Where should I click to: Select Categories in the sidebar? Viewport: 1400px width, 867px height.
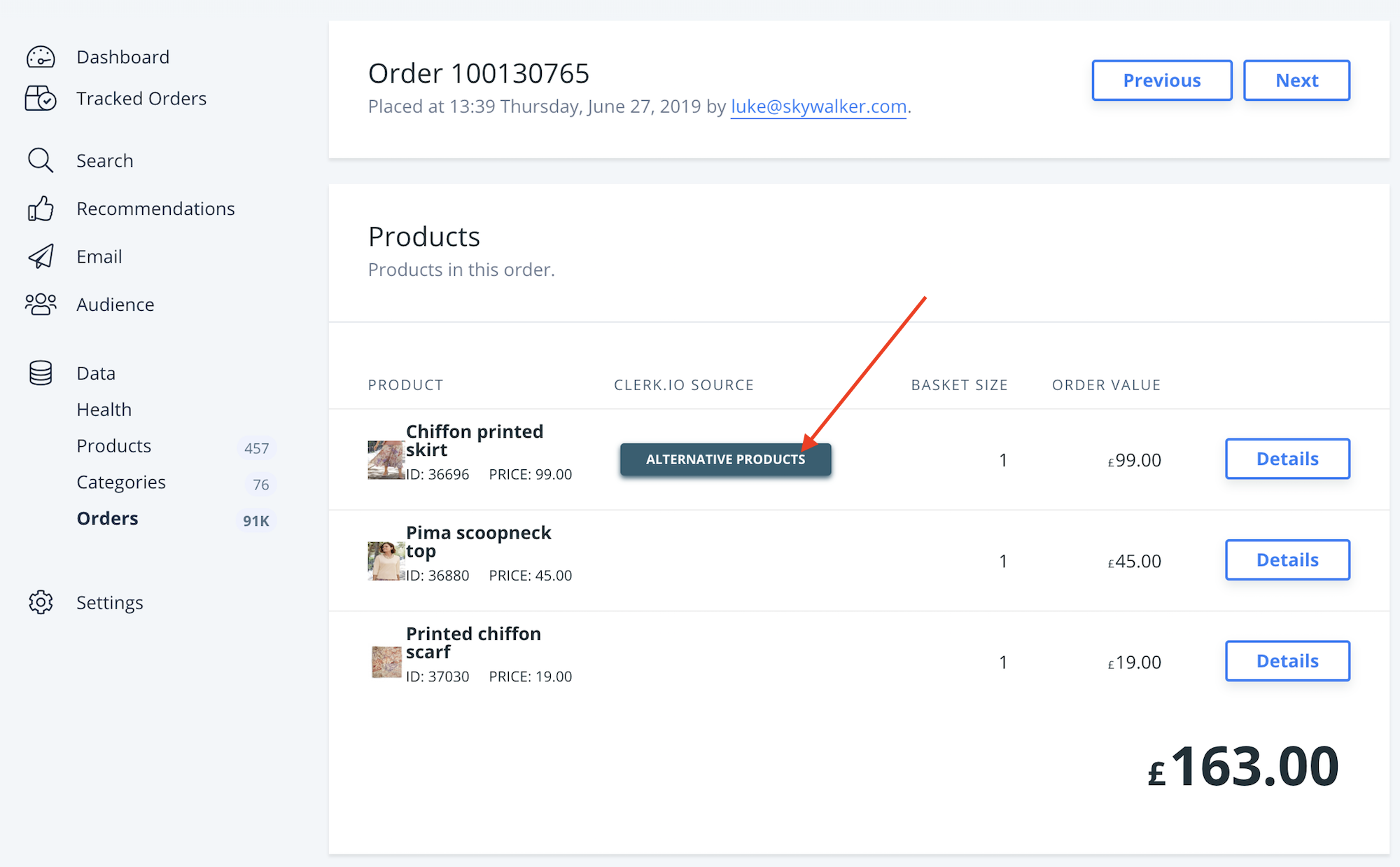[121, 483]
